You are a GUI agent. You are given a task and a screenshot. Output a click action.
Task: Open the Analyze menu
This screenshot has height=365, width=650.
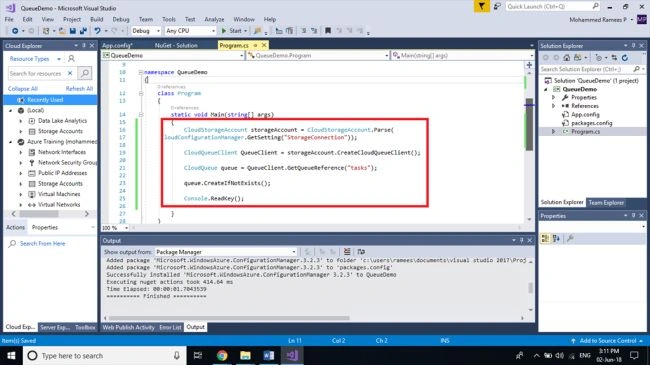(214, 19)
